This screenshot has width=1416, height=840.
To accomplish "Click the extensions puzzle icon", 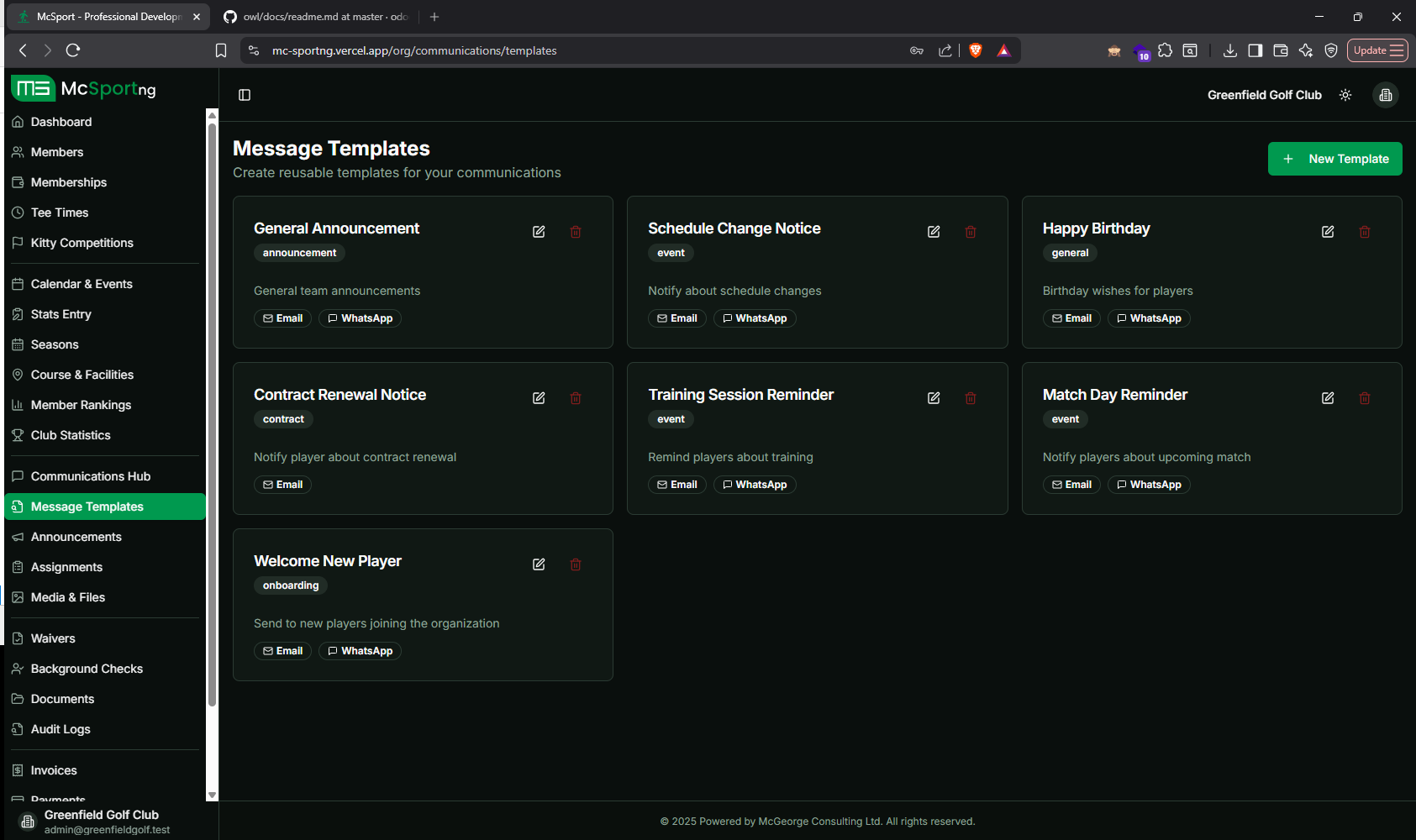I will tap(1166, 50).
